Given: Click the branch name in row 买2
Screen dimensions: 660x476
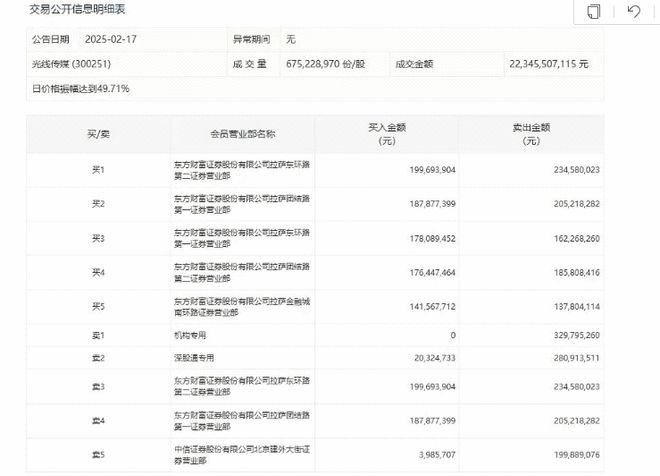Looking at the screenshot, I should [242, 204].
